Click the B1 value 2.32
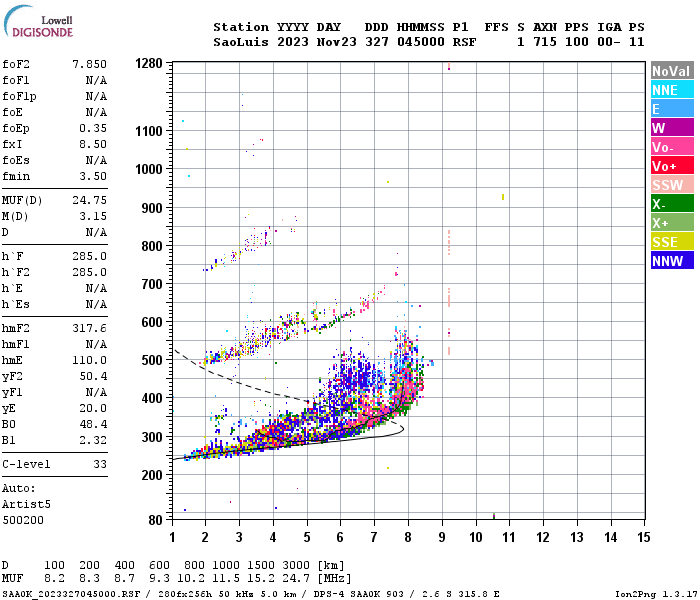Image resolution: width=700 pixels, height=600 pixels. coord(93,440)
